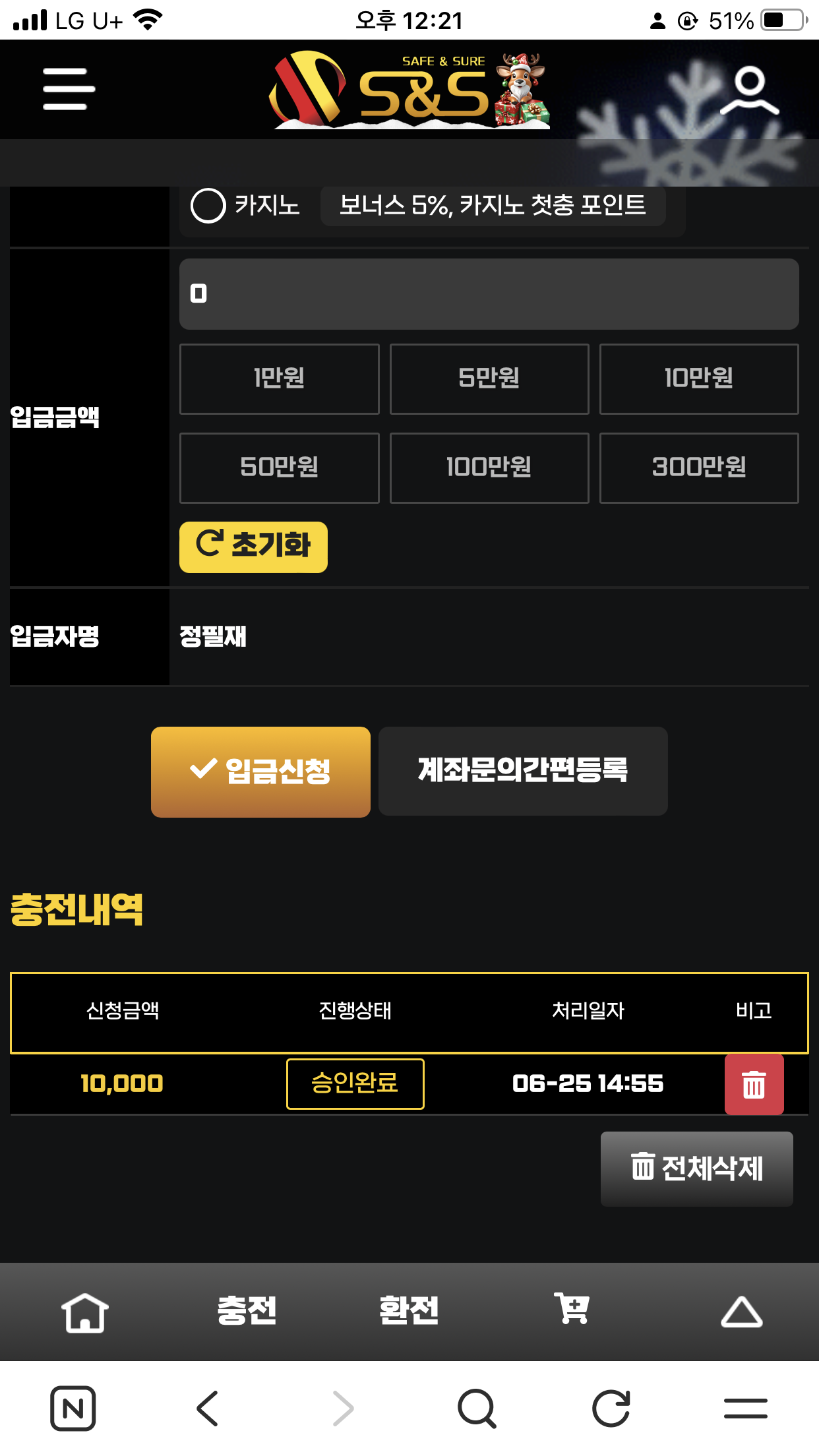Jump to top with triangle icon

coord(741,1312)
